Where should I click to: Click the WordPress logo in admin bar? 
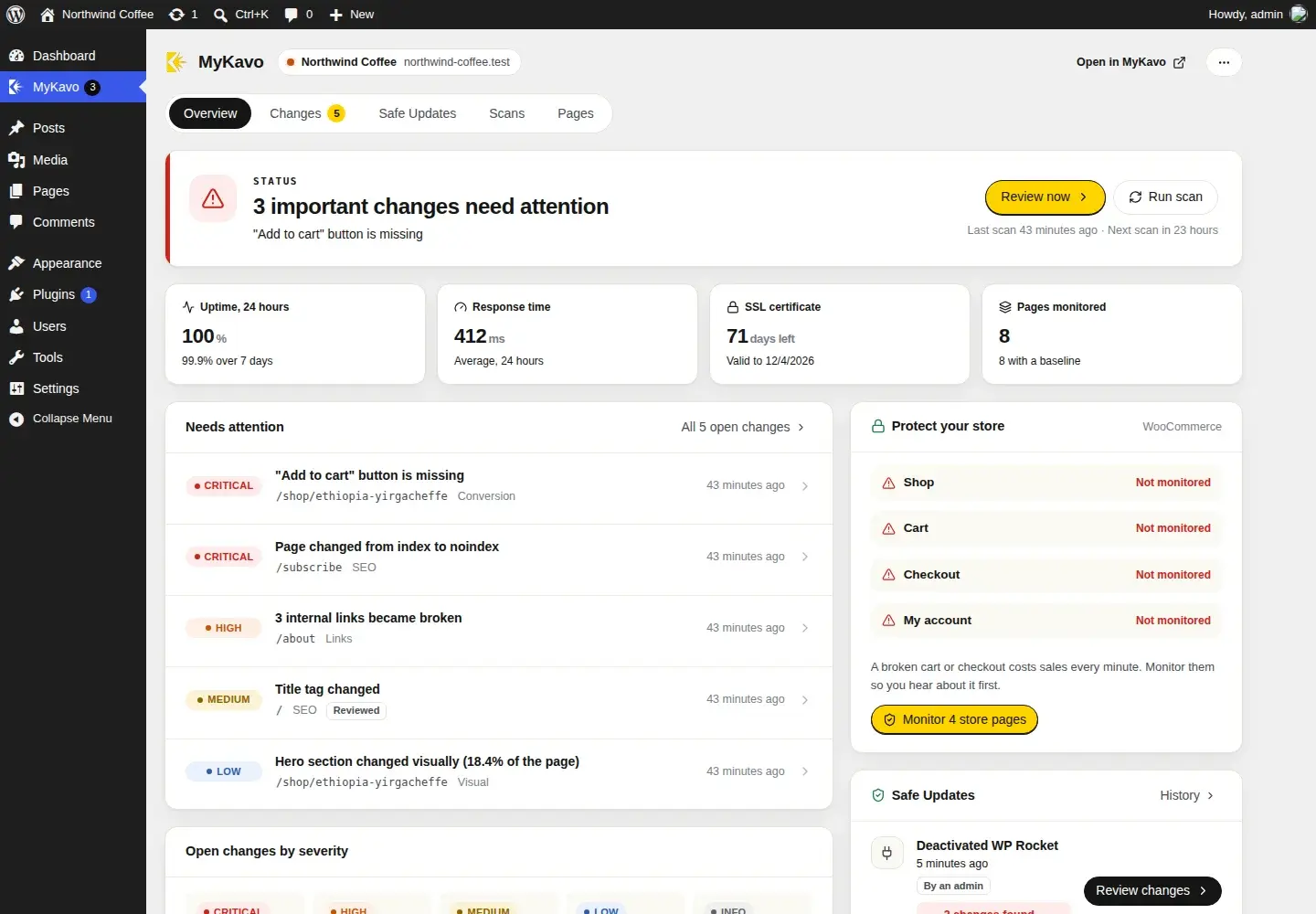click(16, 15)
